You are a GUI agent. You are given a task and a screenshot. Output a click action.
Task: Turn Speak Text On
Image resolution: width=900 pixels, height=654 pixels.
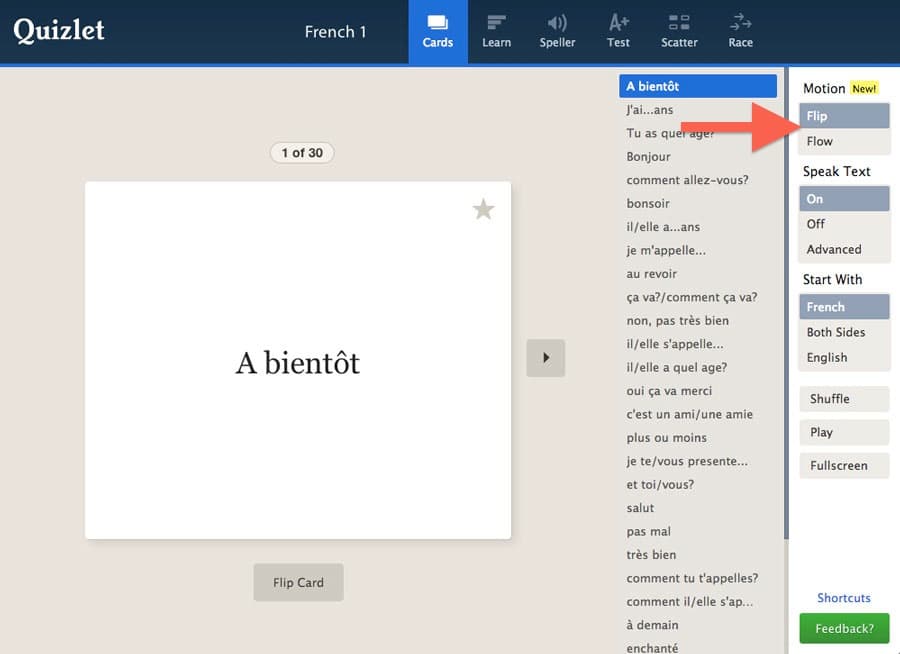pyautogui.click(x=844, y=199)
